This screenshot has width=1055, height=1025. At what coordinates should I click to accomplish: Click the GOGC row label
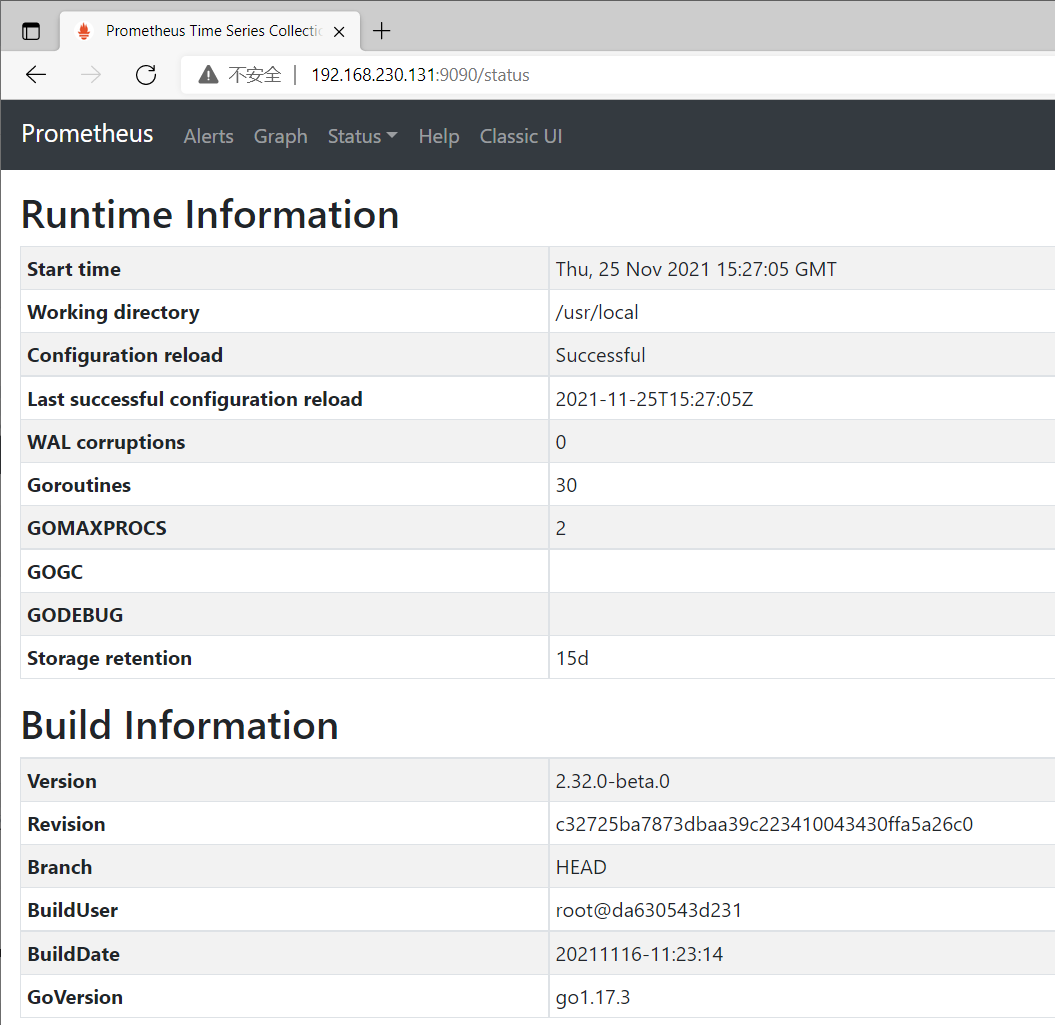[55, 572]
